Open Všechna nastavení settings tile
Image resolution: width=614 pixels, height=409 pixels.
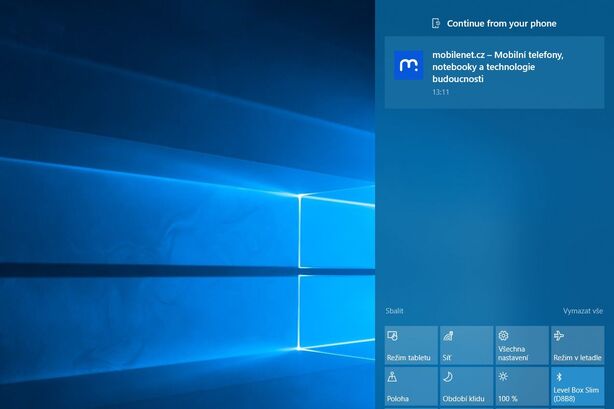point(522,345)
